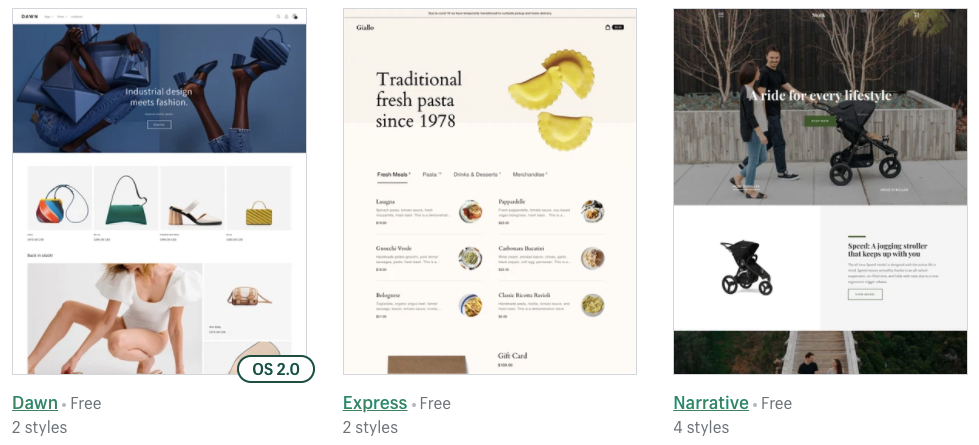Screen dimensions: 979x445
Task: Open the Dawn theme link
Action: [35, 403]
